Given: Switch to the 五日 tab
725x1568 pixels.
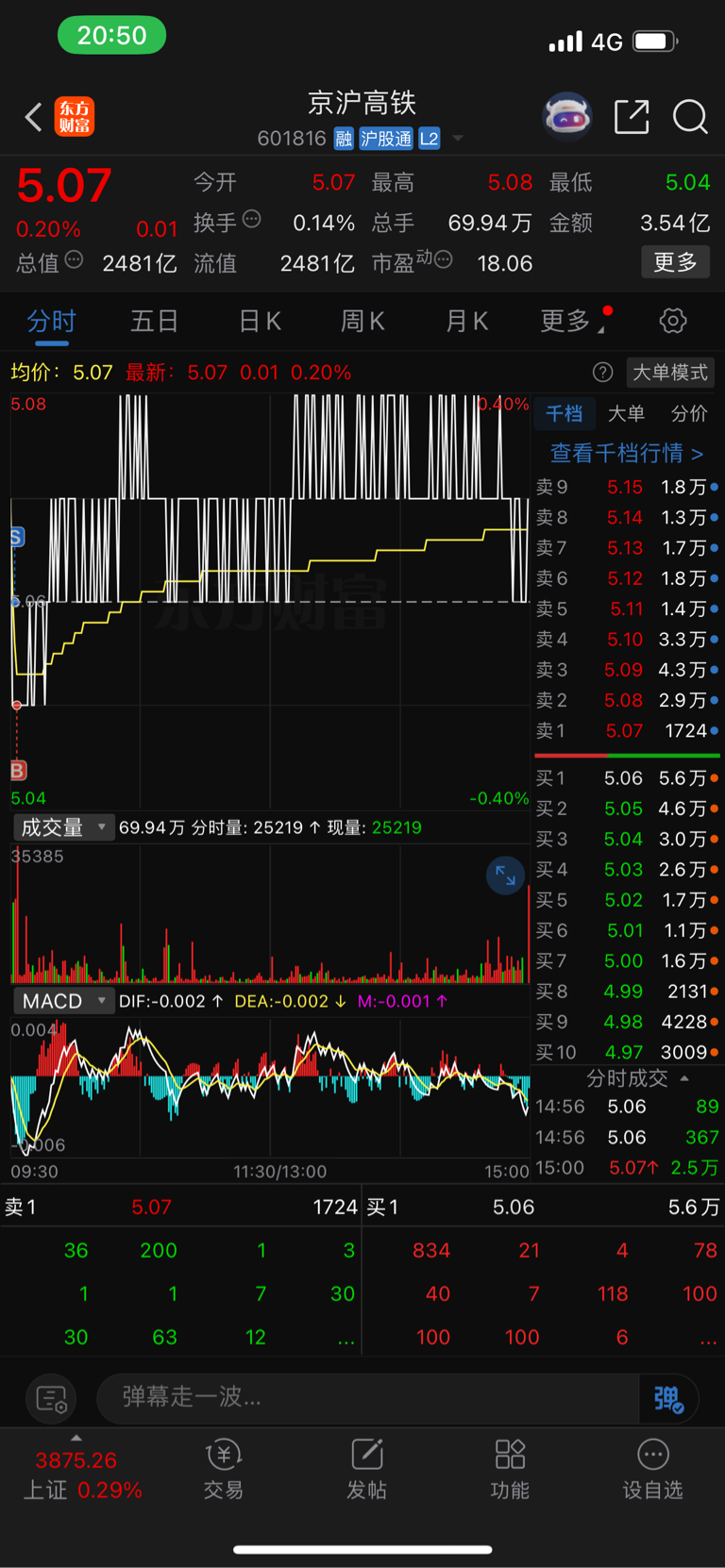Looking at the screenshot, I should (154, 321).
